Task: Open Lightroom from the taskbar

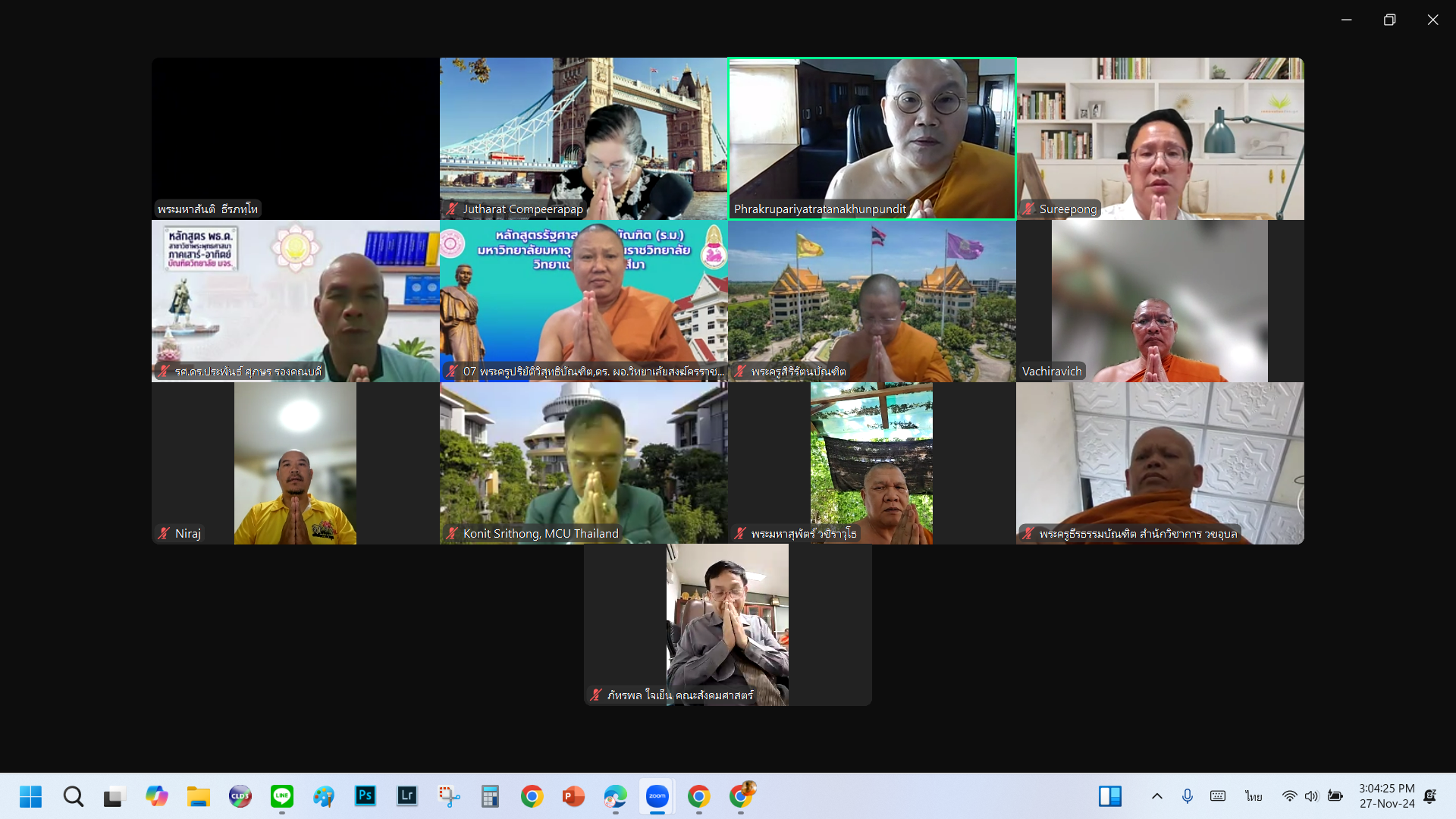Action: point(407,796)
